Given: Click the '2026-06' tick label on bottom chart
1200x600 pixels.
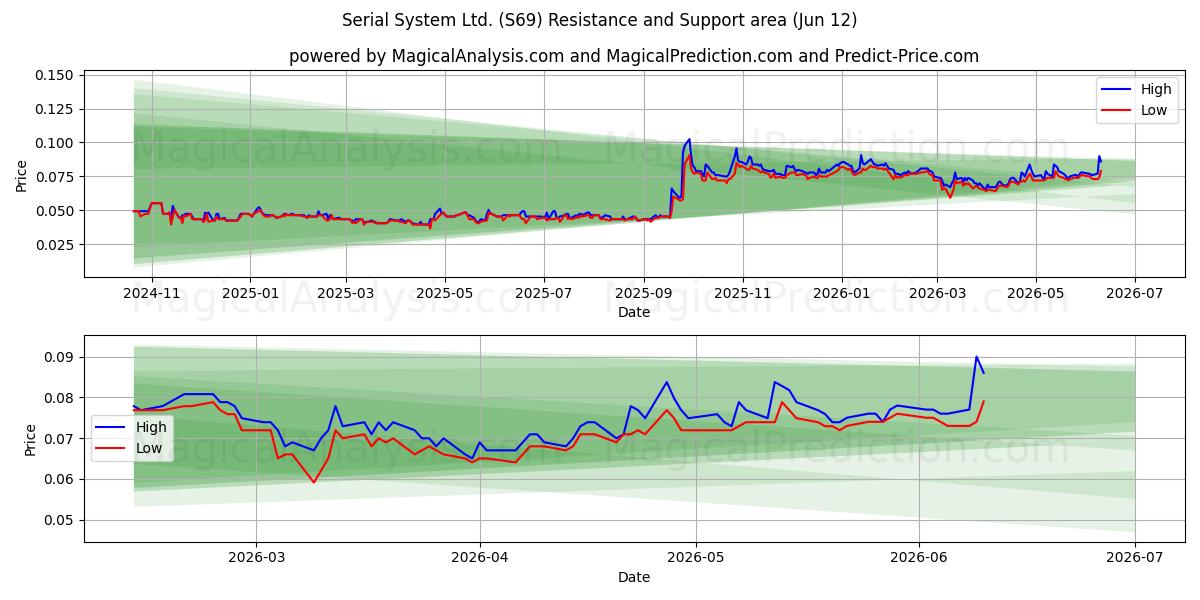Looking at the screenshot, I should pos(918,558).
